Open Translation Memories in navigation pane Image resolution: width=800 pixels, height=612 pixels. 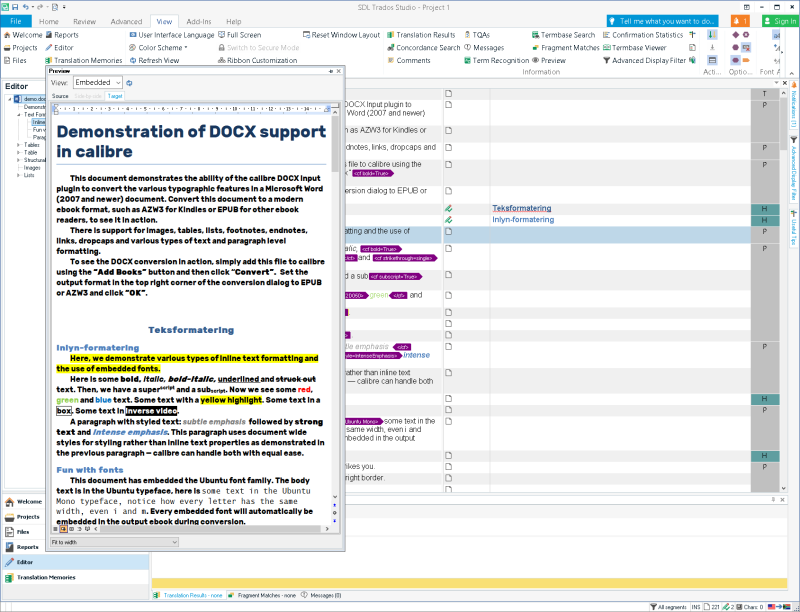pos(76,577)
